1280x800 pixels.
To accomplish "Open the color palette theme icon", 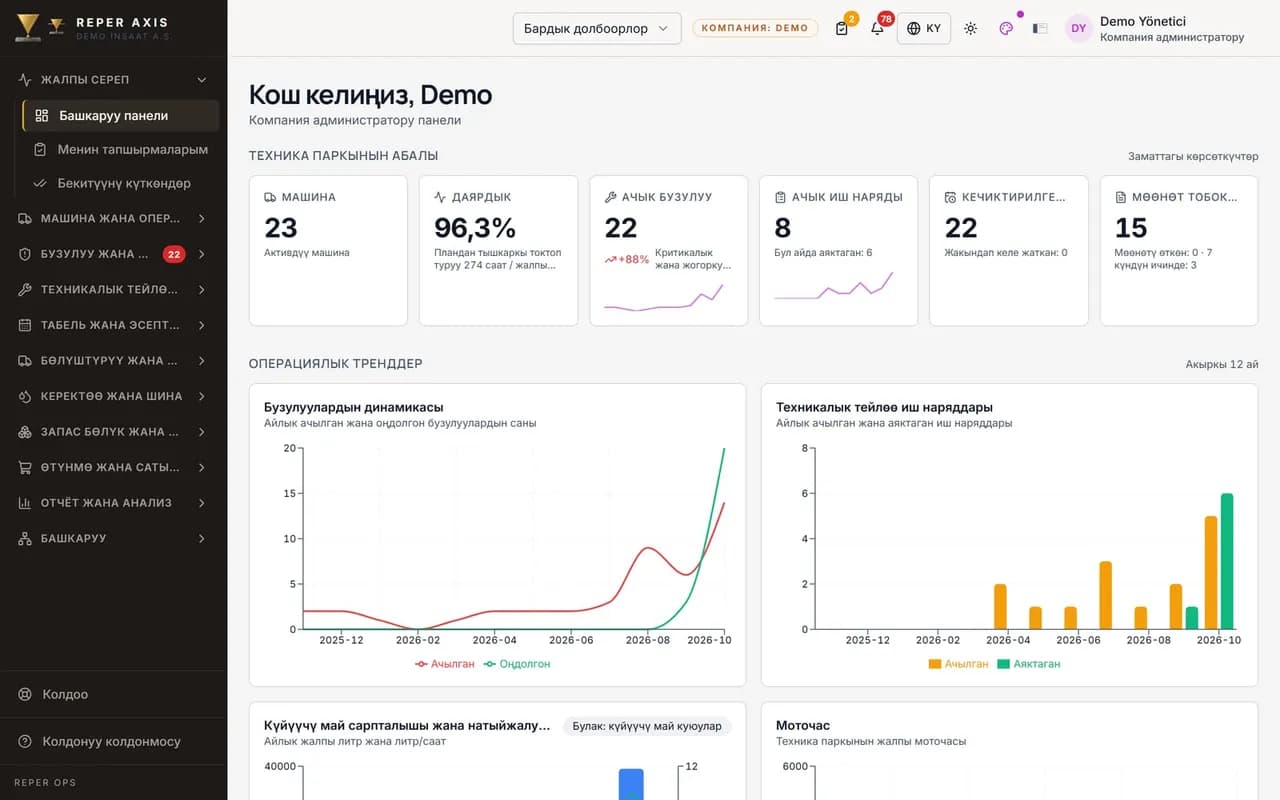I will tap(1006, 28).
